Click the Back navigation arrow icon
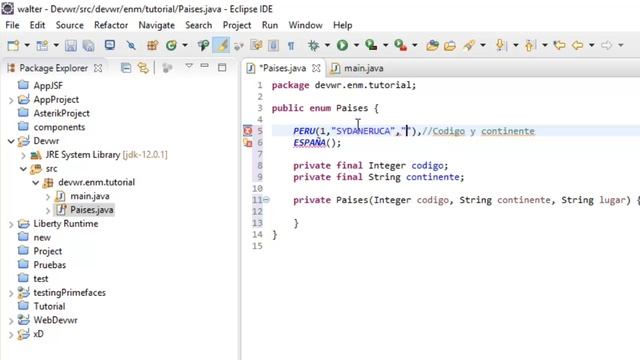Image resolution: width=640 pixels, height=360 pixels. click(578, 45)
